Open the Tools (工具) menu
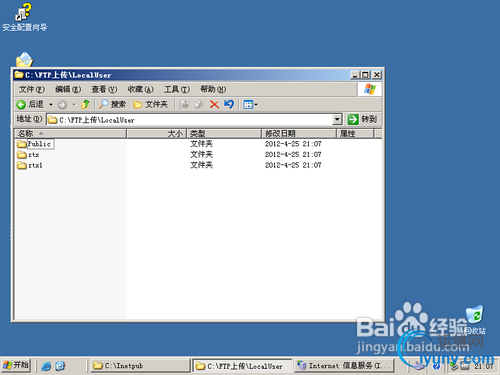This screenshot has width=500, height=375. (177, 89)
